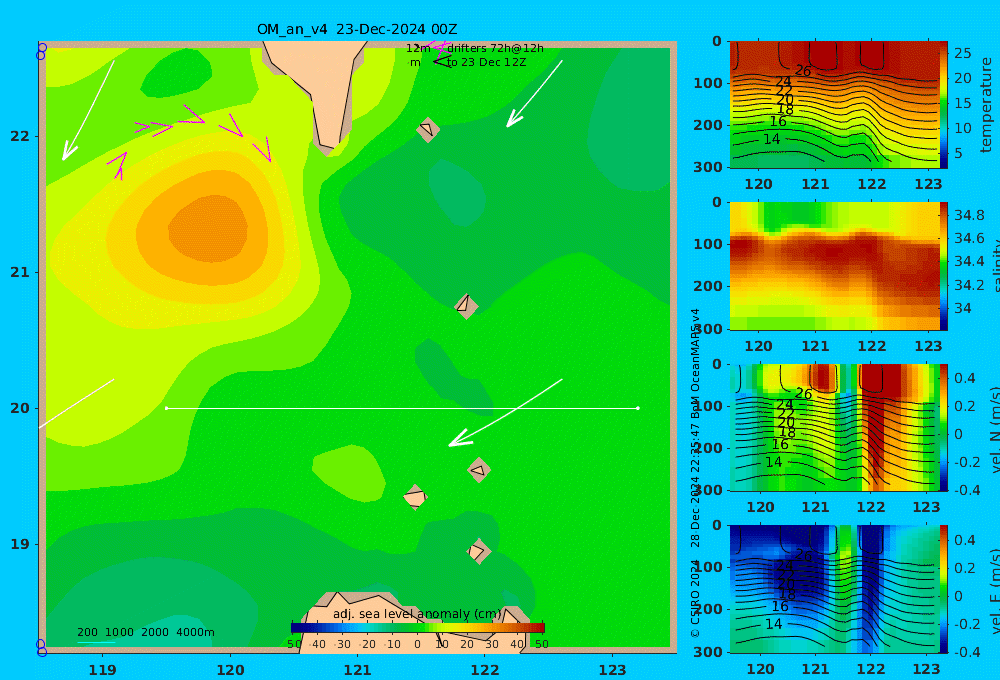Click the main map longitude label 121

pos(357,670)
